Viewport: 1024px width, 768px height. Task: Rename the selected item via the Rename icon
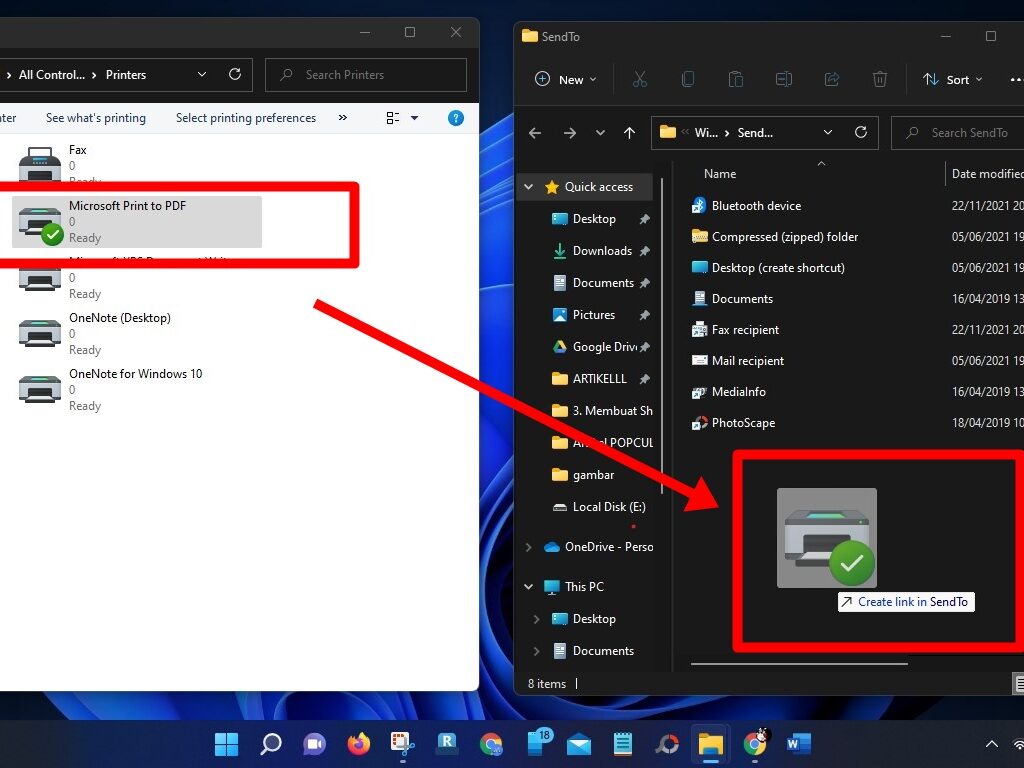coord(783,79)
